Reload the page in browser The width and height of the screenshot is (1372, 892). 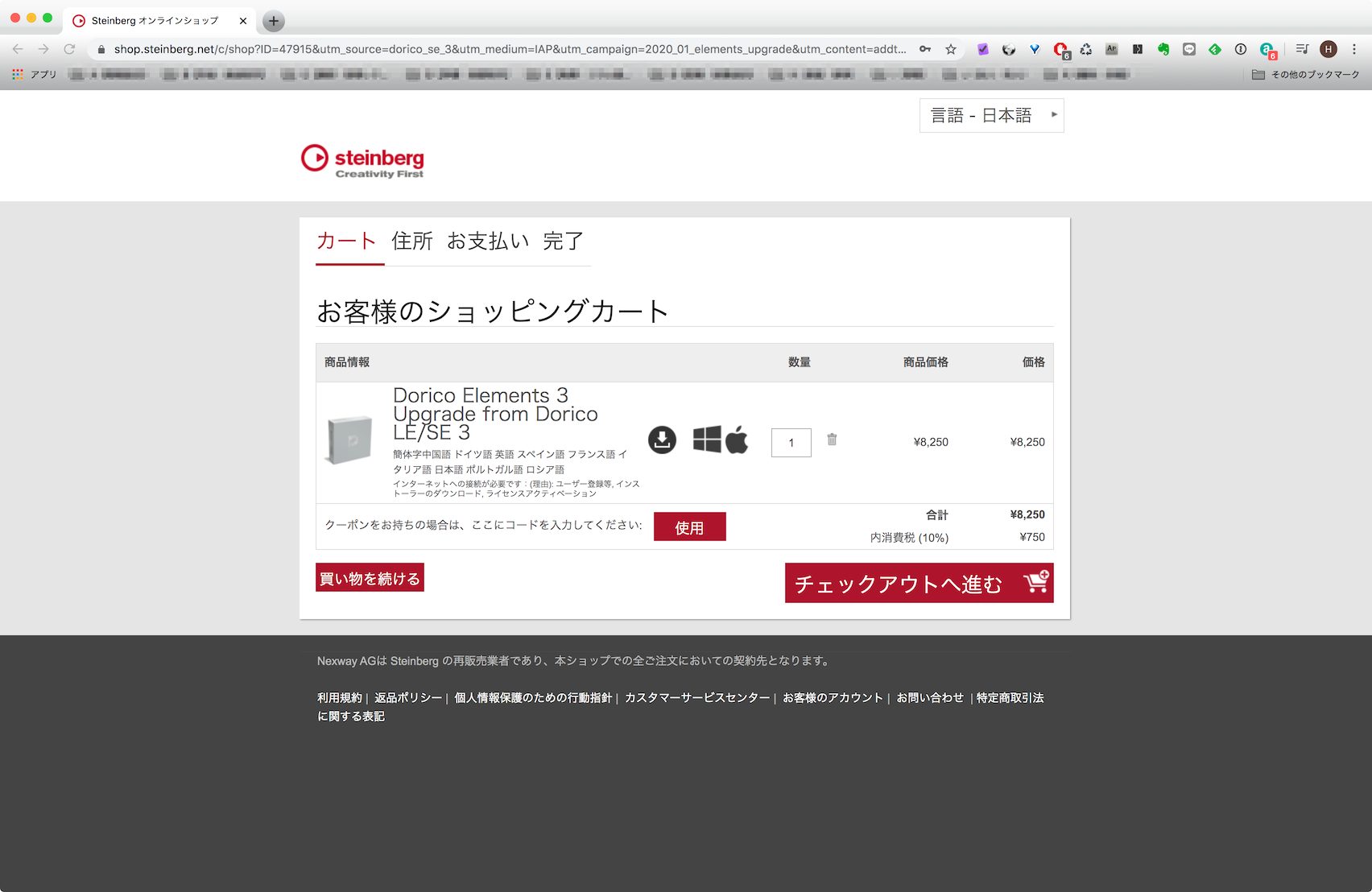pos(69,49)
